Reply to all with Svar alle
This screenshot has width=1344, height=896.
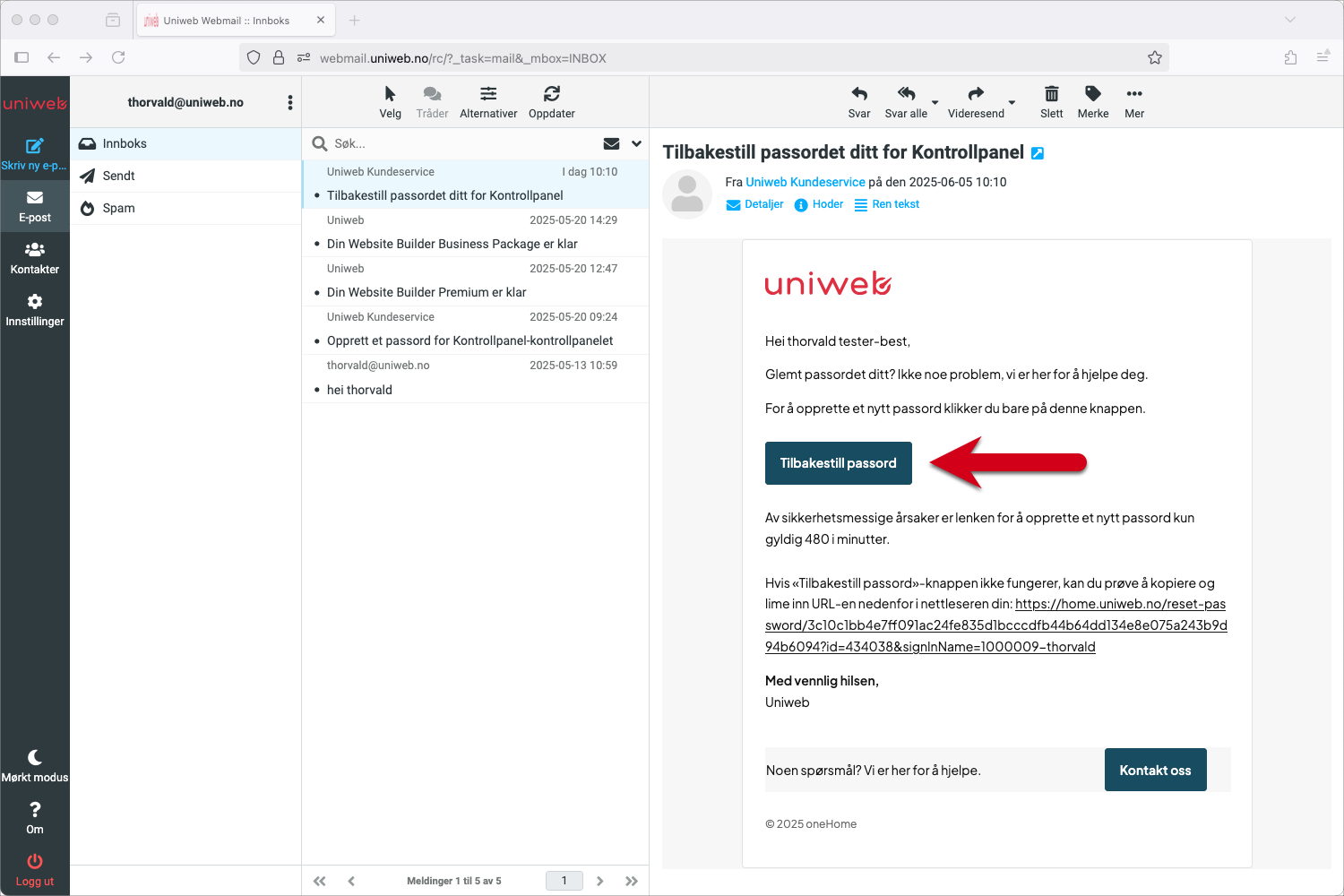[906, 102]
